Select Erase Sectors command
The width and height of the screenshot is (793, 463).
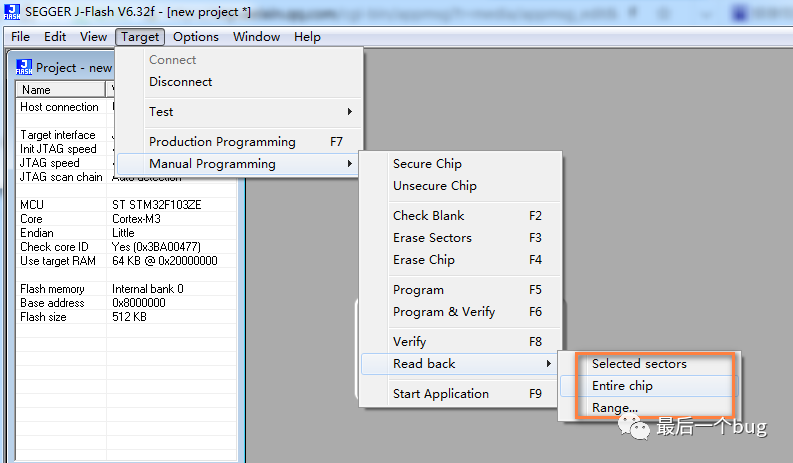point(460,238)
